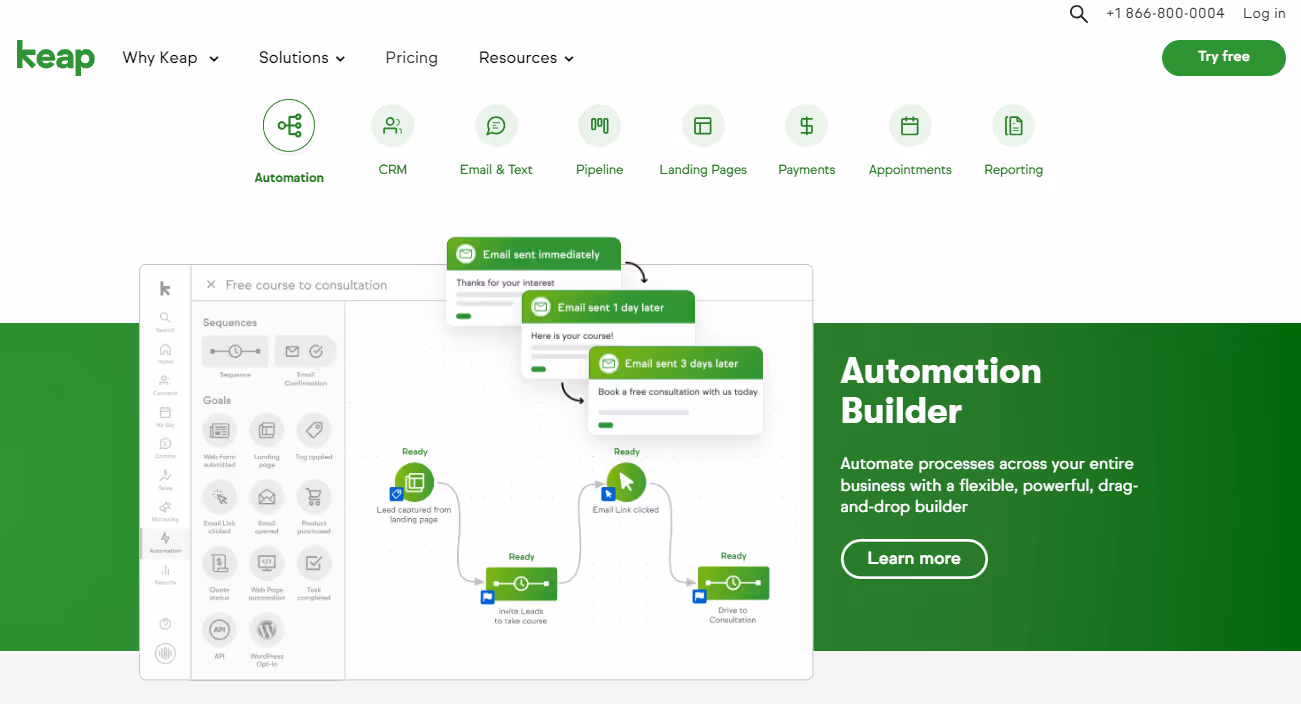Click the Email sent 1 day later card

pos(609,334)
